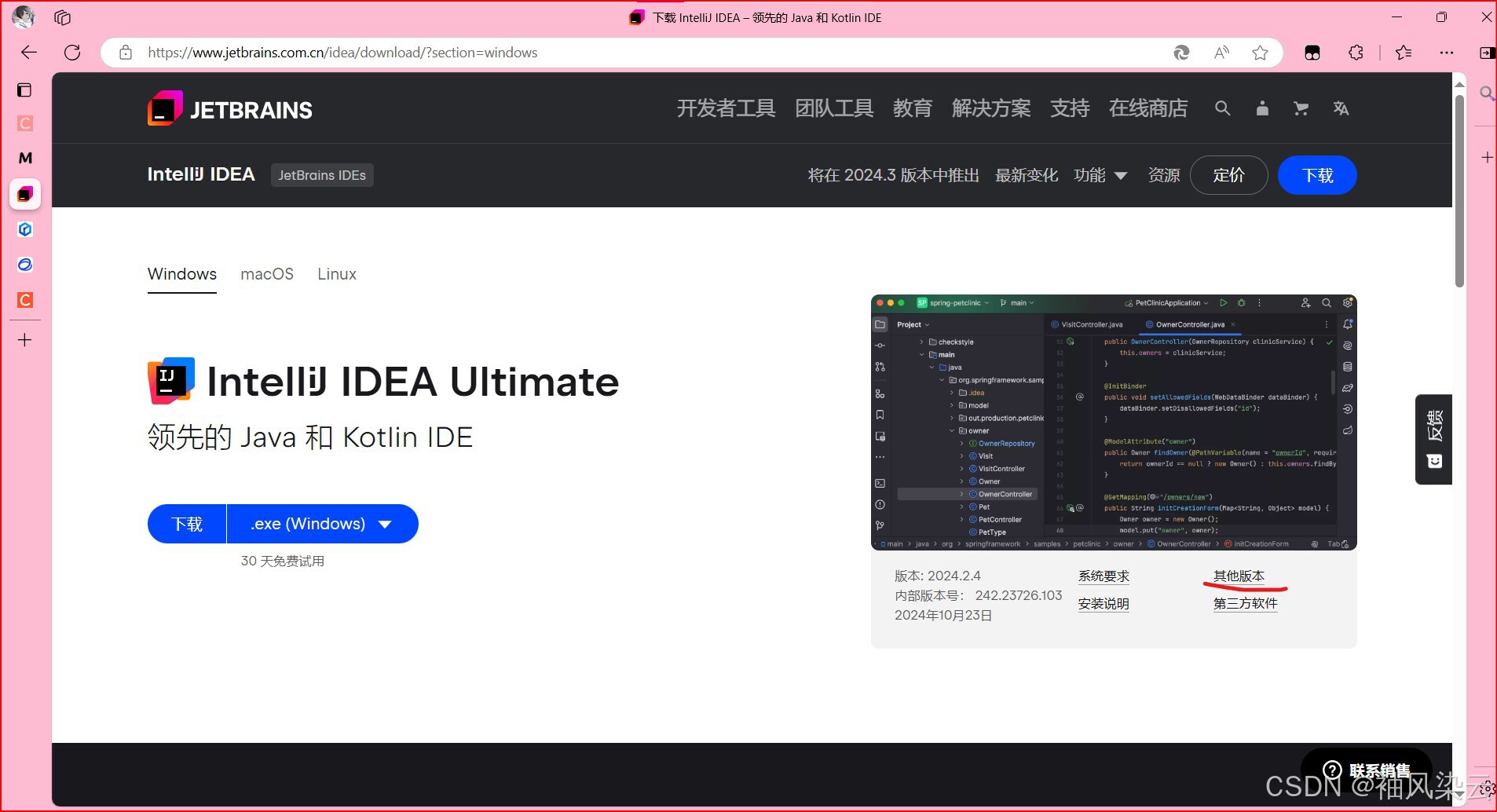
Task: Click the 定价 pricing button
Action: (1228, 175)
